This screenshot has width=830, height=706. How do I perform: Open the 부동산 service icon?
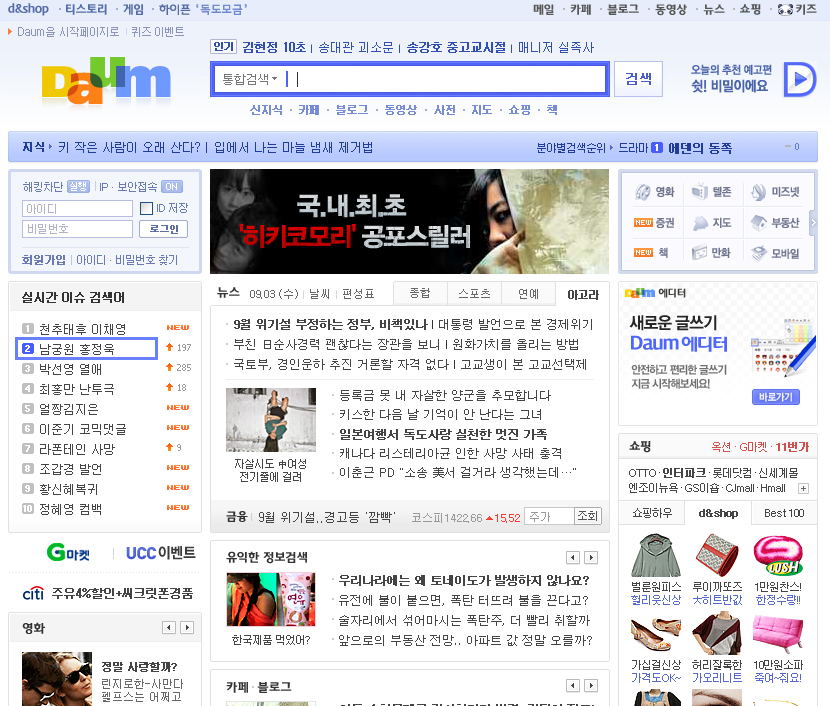click(775, 223)
